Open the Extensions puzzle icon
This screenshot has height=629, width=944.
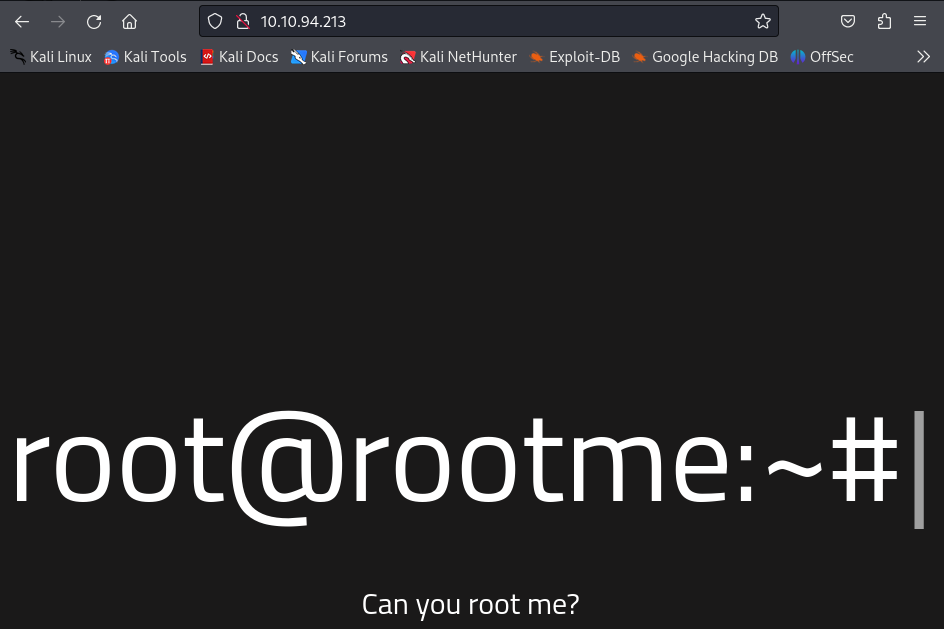coord(884,22)
